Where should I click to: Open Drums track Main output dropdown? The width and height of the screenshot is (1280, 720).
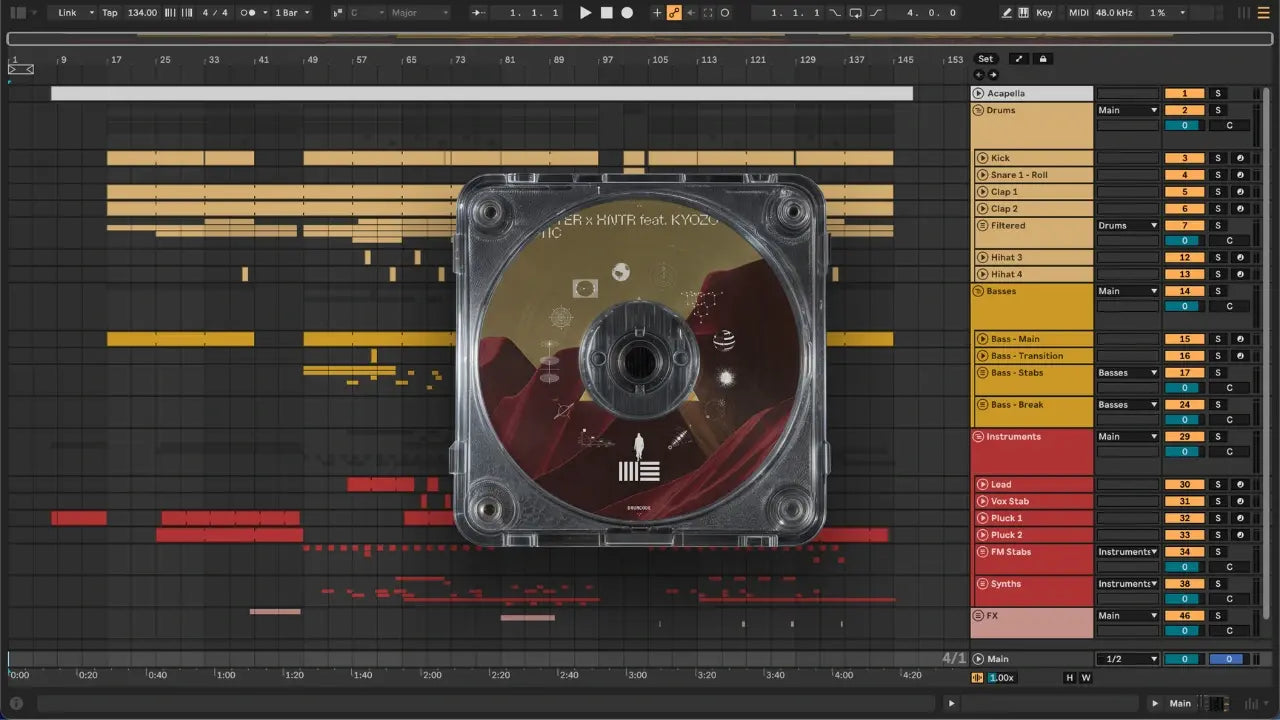[x=1128, y=110]
